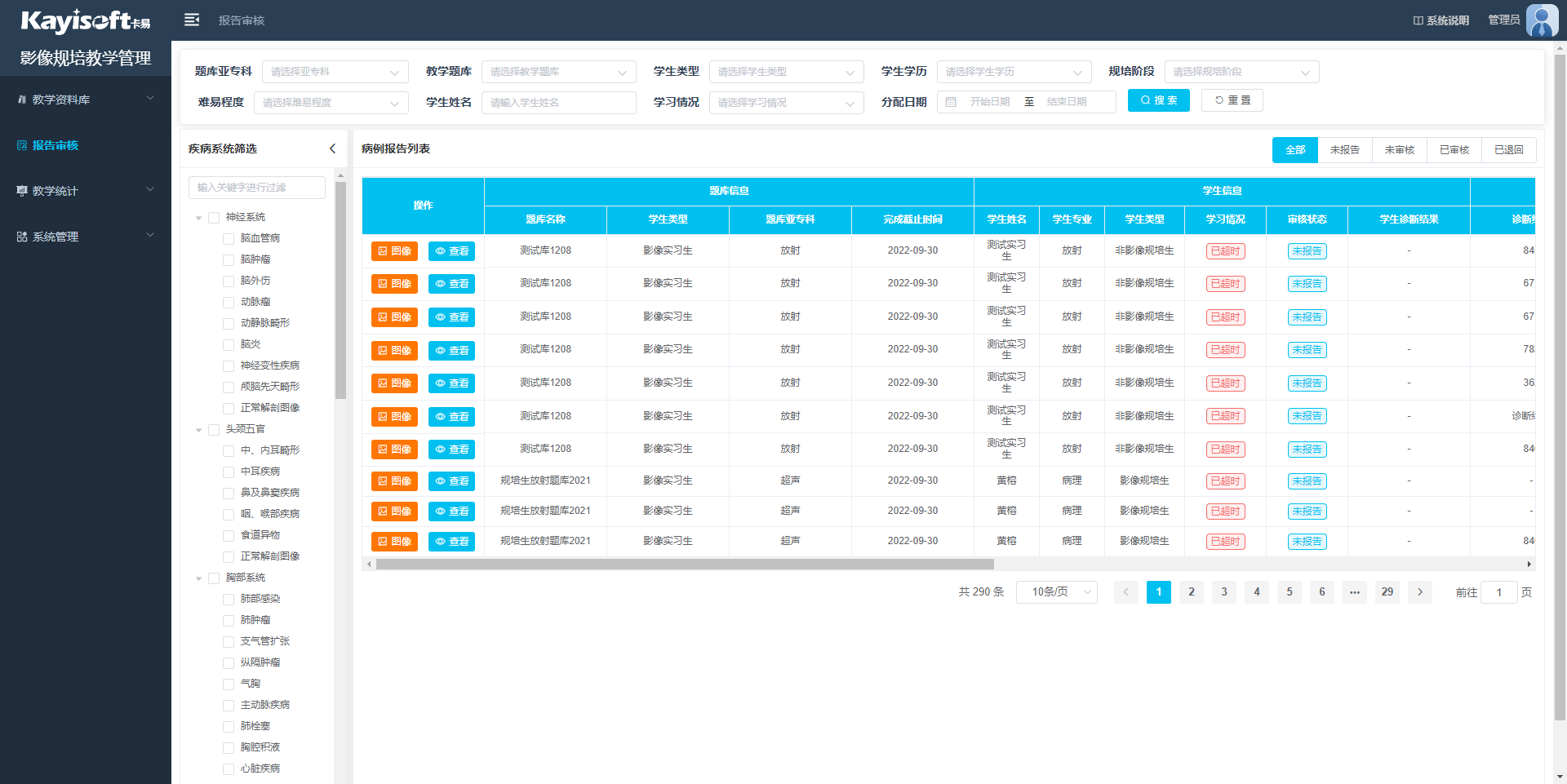Click the hamburger menu collapse icon

point(192,20)
